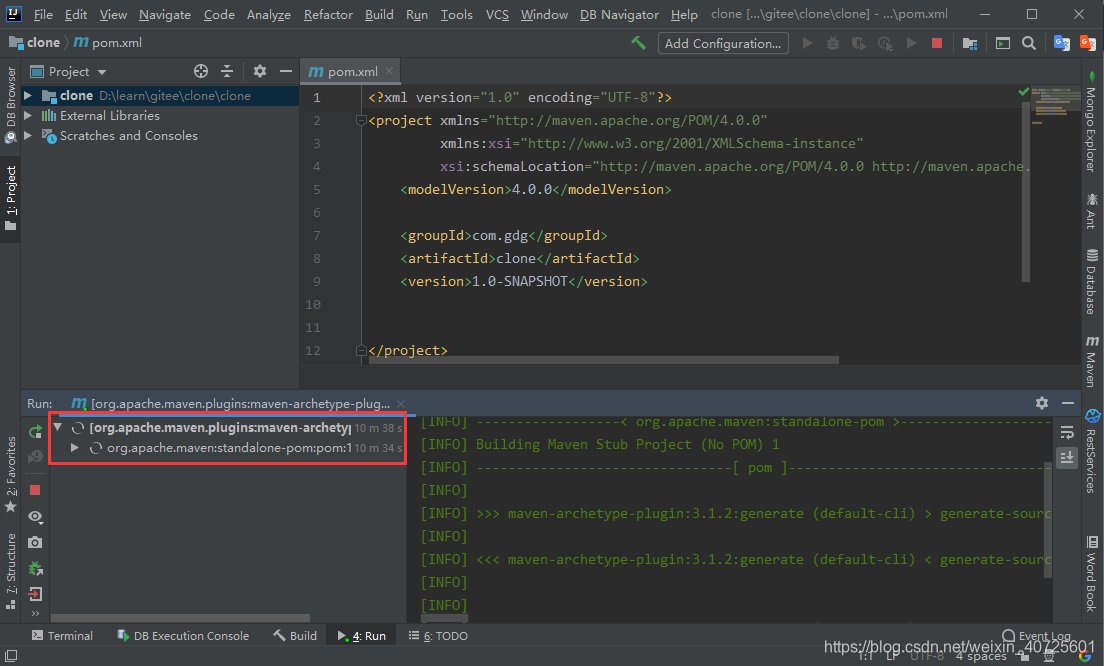Open DB Browser side panel
The width and height of the screenshot is (1104, 666).
pyautogui.click(x=11, y=105)
